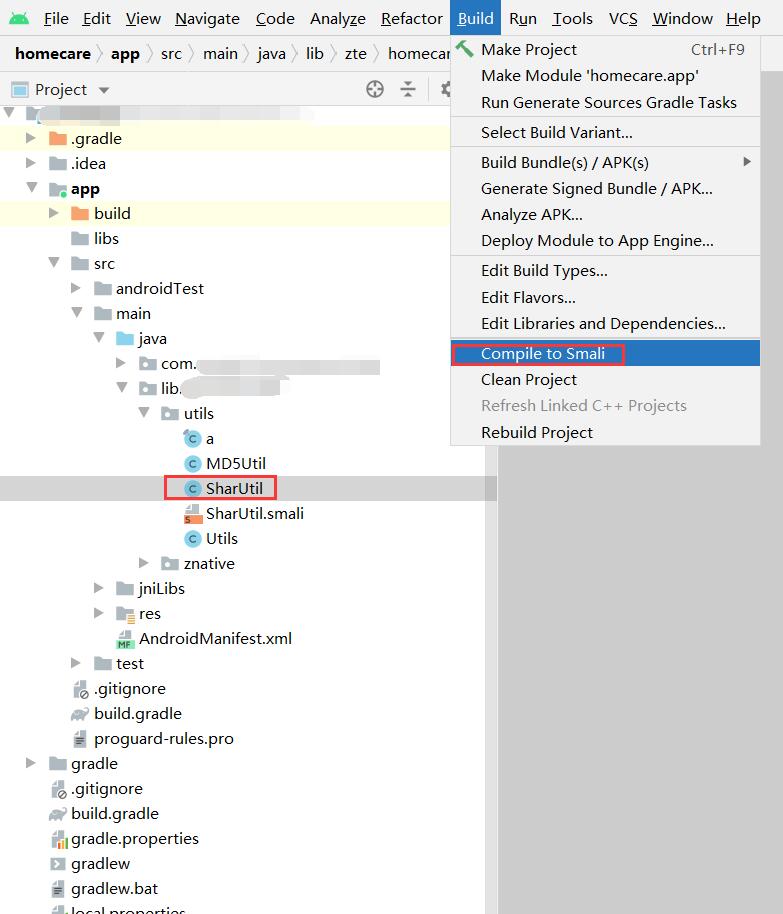Open the SharUtil.smali file

point(254,513)
